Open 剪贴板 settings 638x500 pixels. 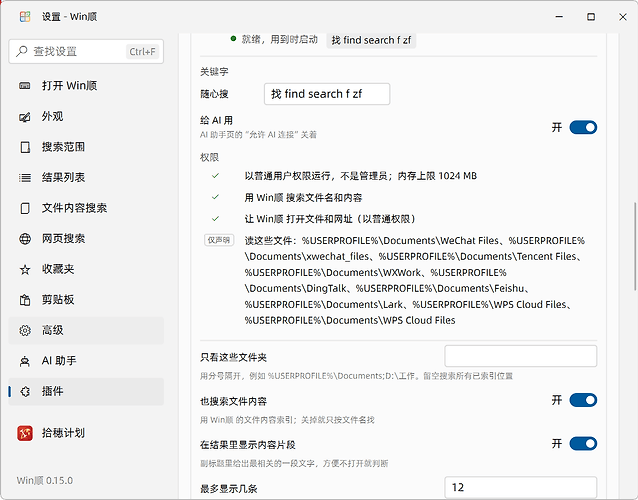86,300
